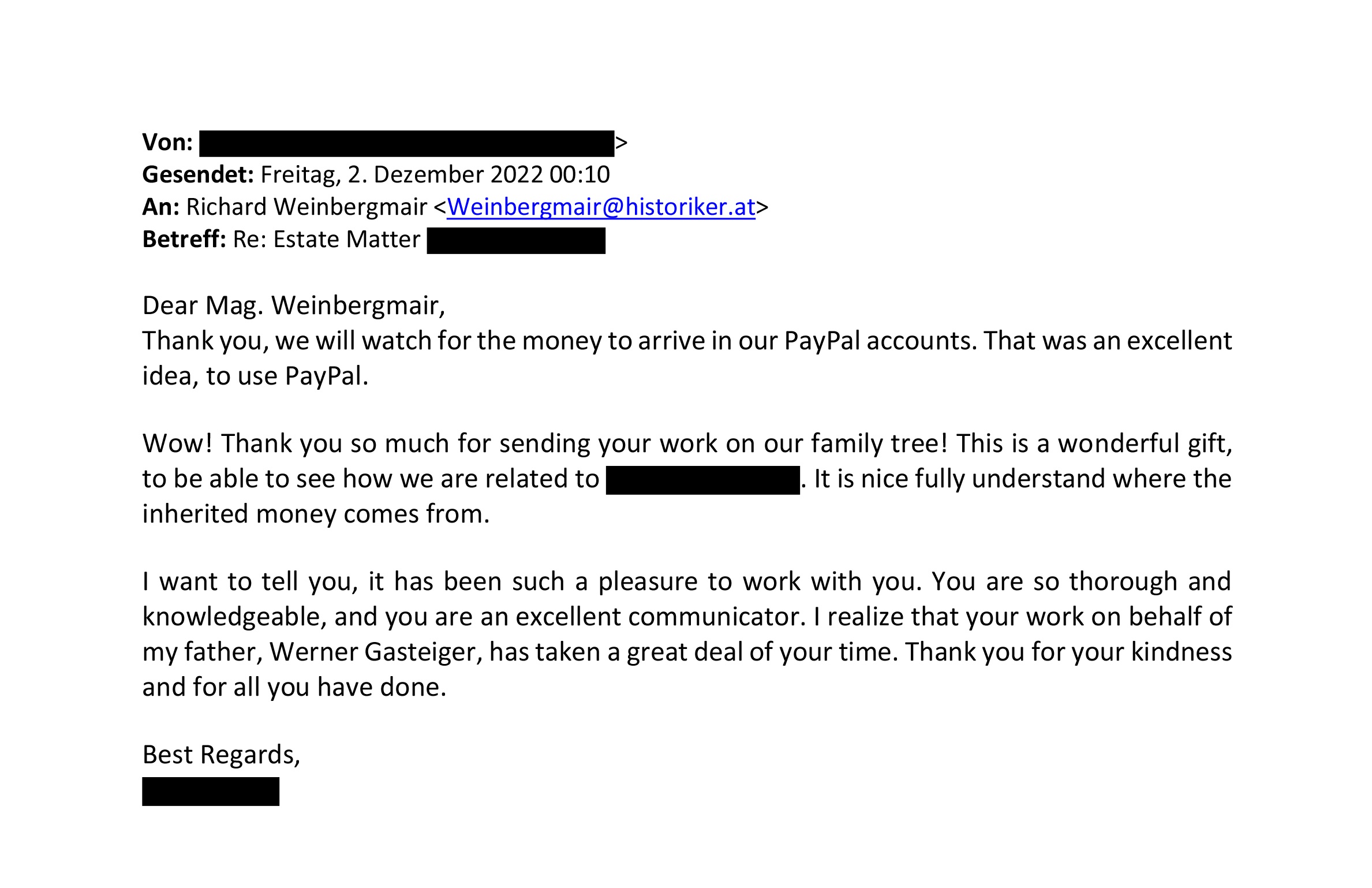
Task: Click the line starting "Thank you, we will watch"
Action: click(687, 341)
